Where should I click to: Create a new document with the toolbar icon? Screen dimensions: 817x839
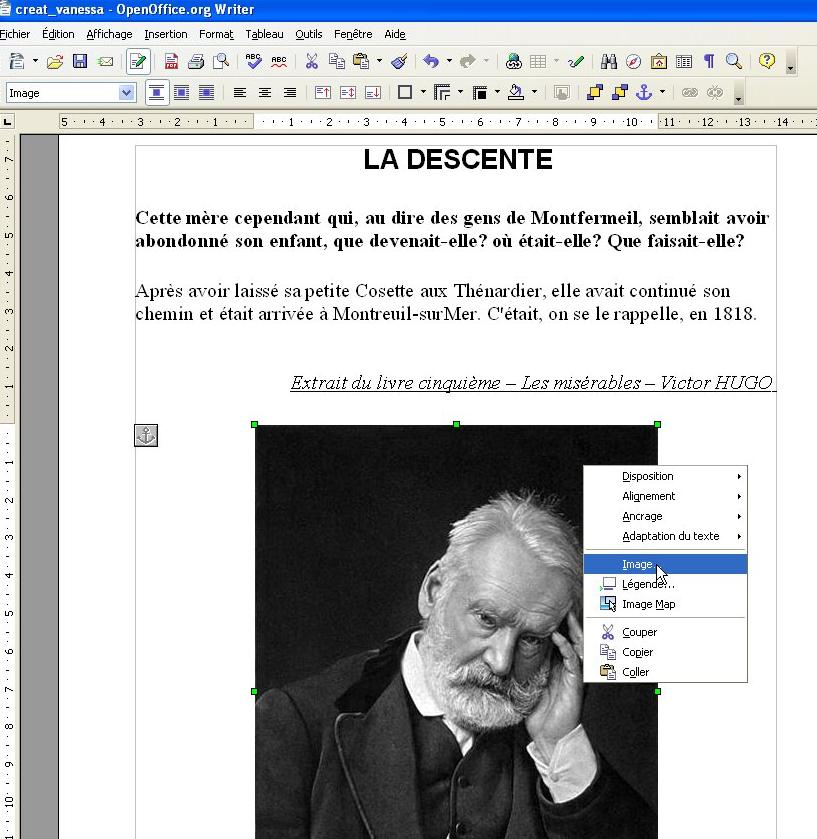[17, 62]
